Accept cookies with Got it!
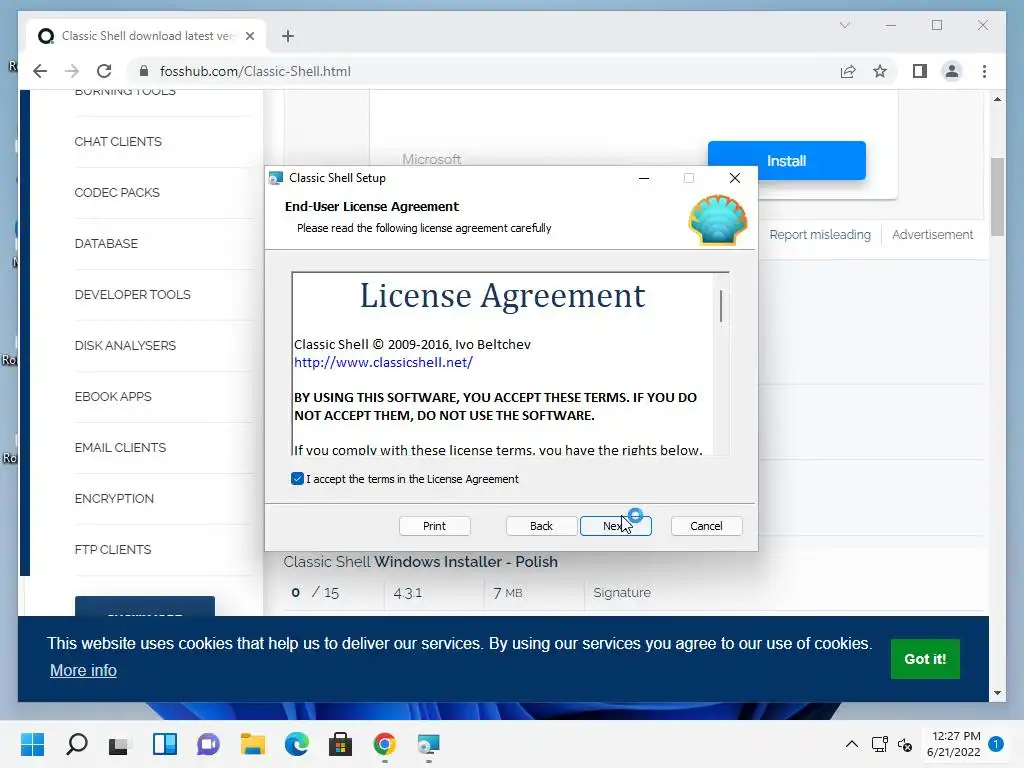The image size is (1024, 768). (925, 659)
